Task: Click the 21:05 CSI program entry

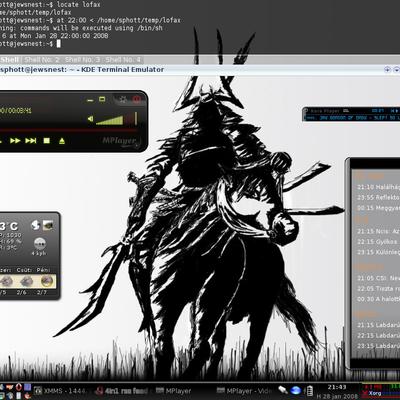Action: tap(378, 278)
